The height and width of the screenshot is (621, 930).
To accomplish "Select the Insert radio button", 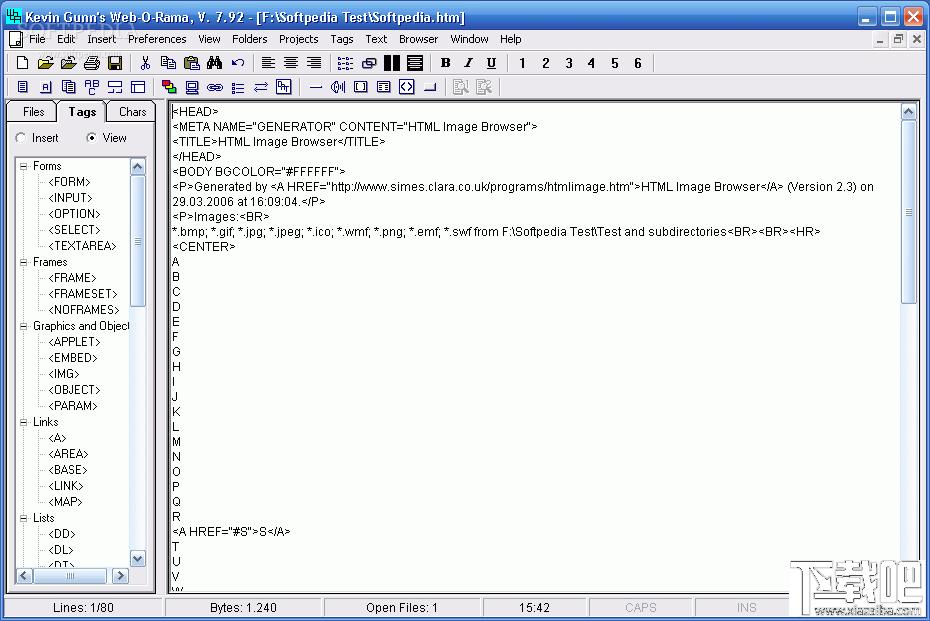I will point(21,138).
